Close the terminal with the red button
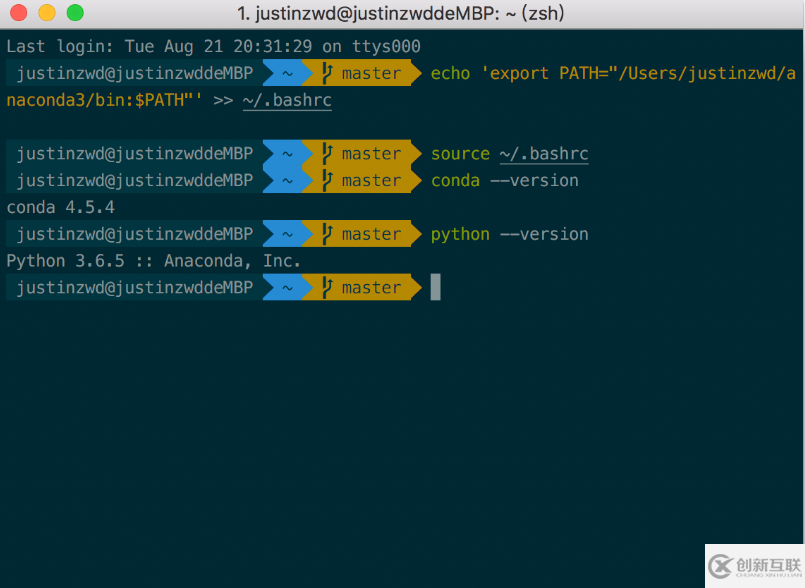Image resolution: width=805 pixels, height=588 pixels. pos(18,14)
